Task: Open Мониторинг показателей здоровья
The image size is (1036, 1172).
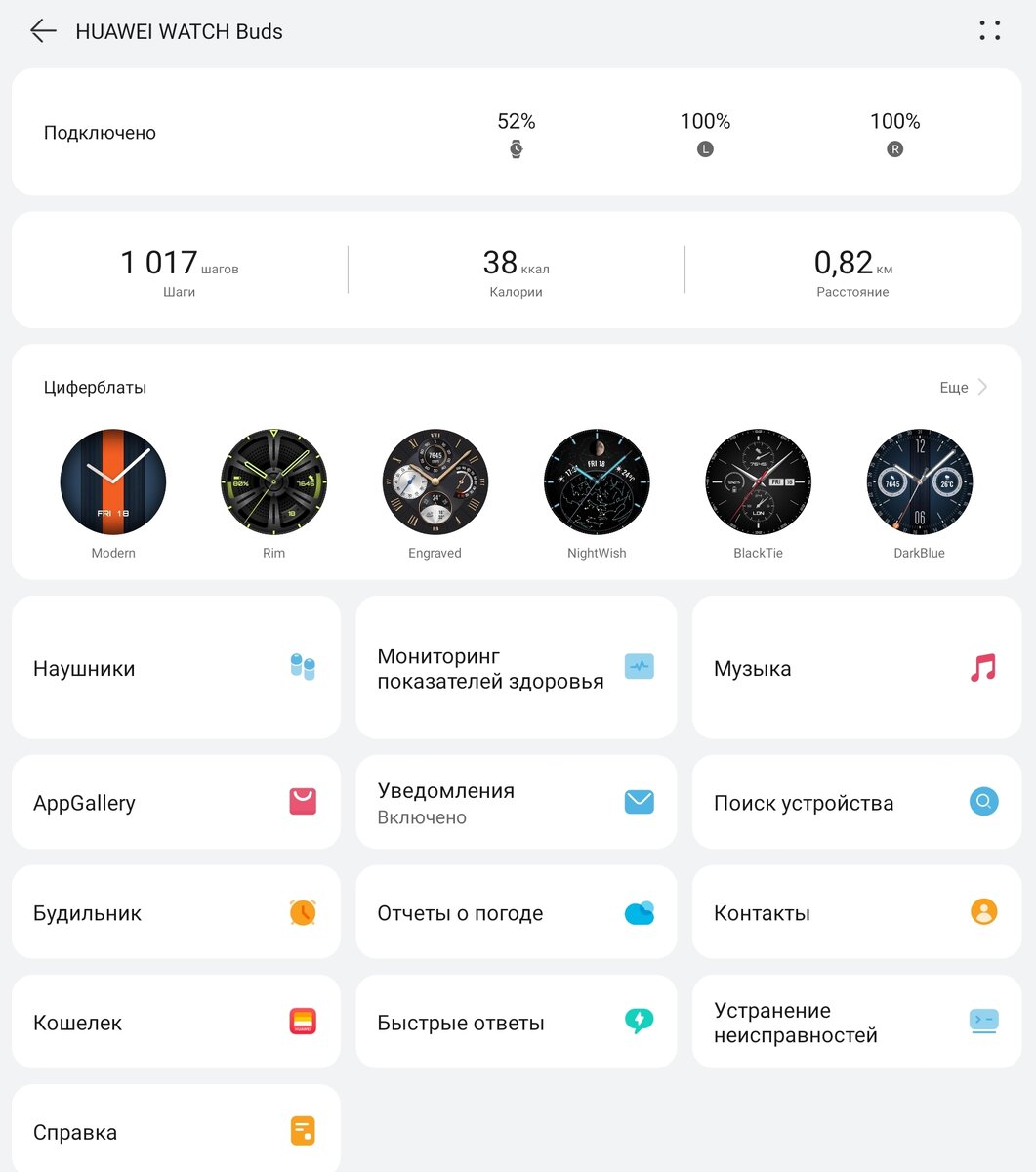Action: pos(517,668)
